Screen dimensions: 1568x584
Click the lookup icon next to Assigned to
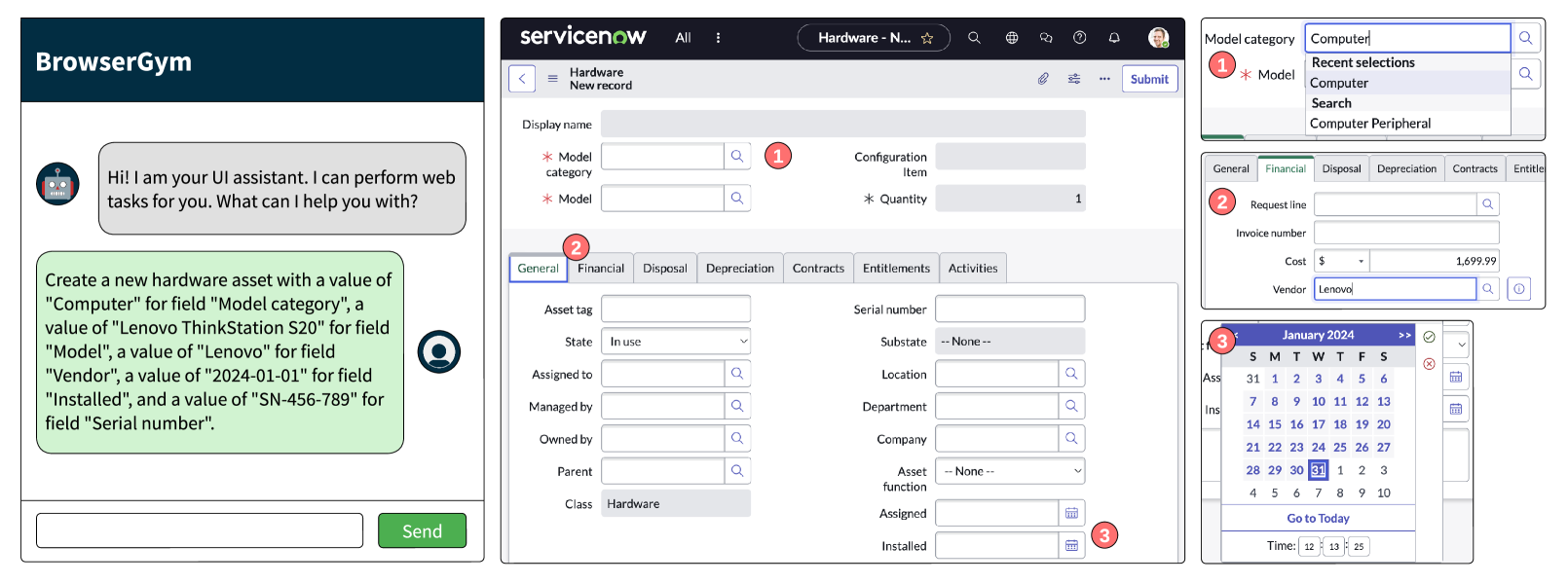(x=737, y=374)
